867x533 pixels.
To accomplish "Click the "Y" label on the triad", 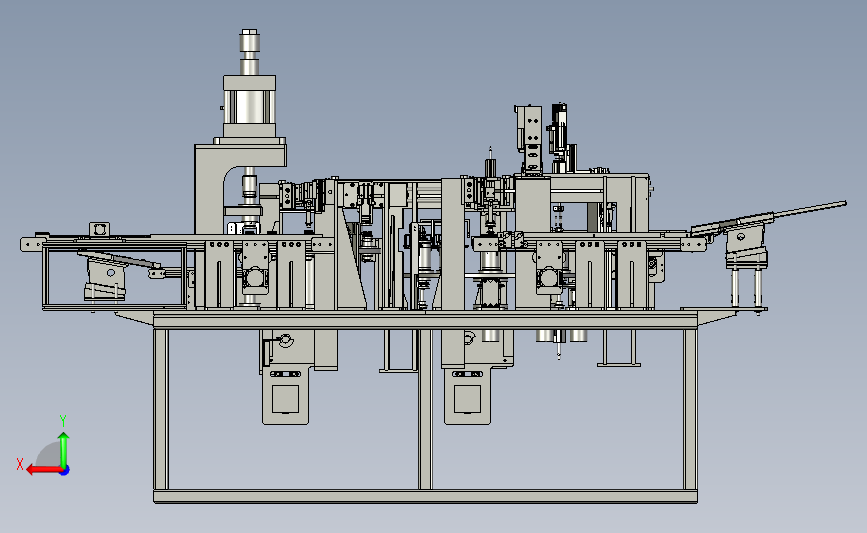I will pos(63,421).
